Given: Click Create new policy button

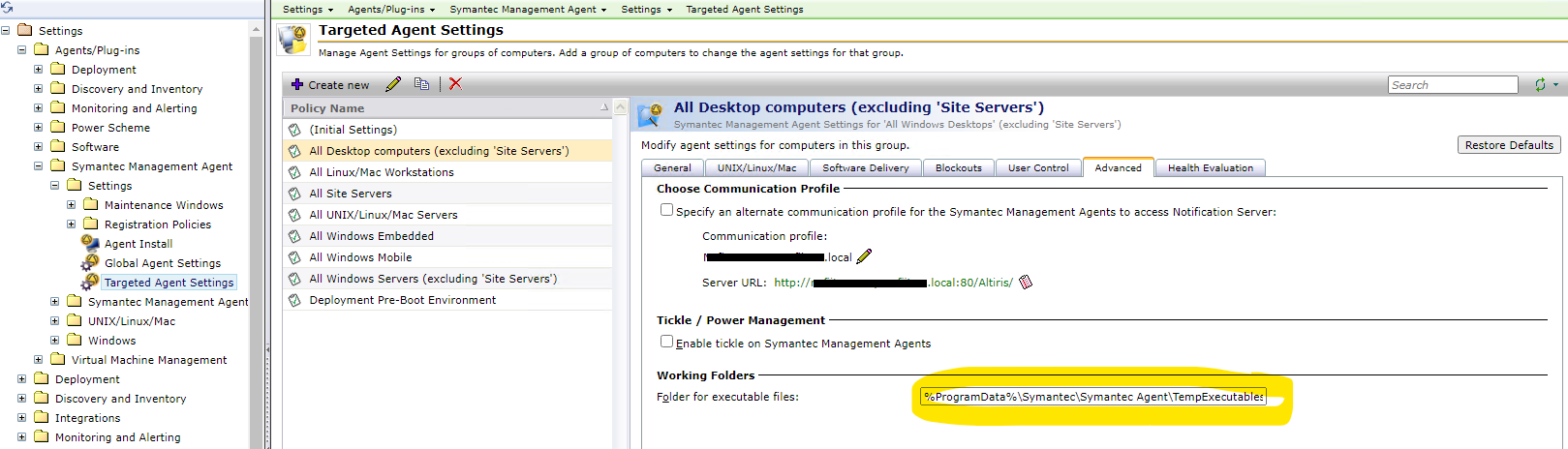Looking at the screenshot, I should (x=330, y=85).
